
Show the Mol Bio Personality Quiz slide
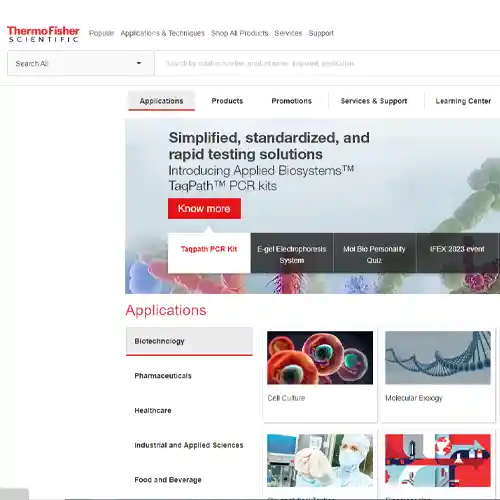click(374, 253)
